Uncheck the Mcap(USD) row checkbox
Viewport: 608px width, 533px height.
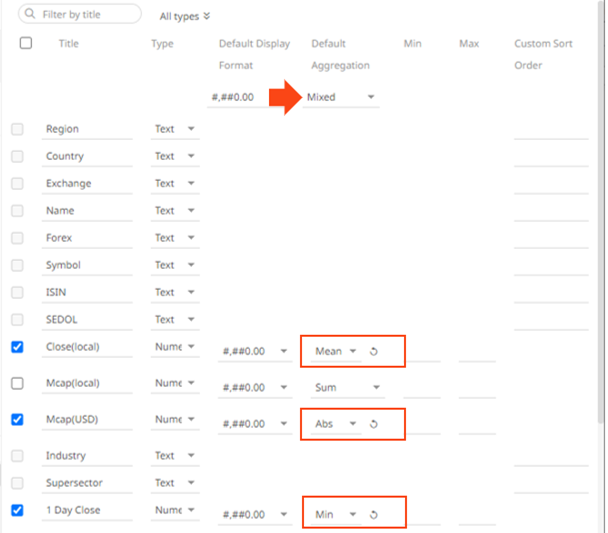pyautogui.click(x=17, y=420)
